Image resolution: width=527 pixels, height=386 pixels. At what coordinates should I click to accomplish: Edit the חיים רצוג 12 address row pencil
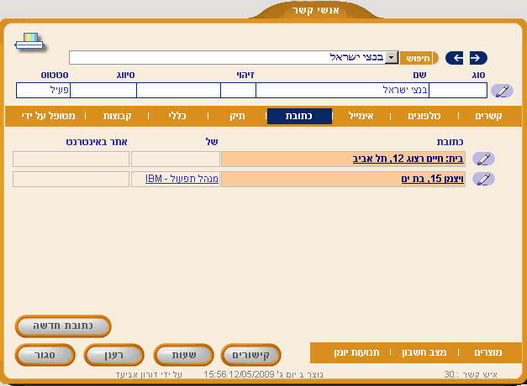[x=483, y=159]
